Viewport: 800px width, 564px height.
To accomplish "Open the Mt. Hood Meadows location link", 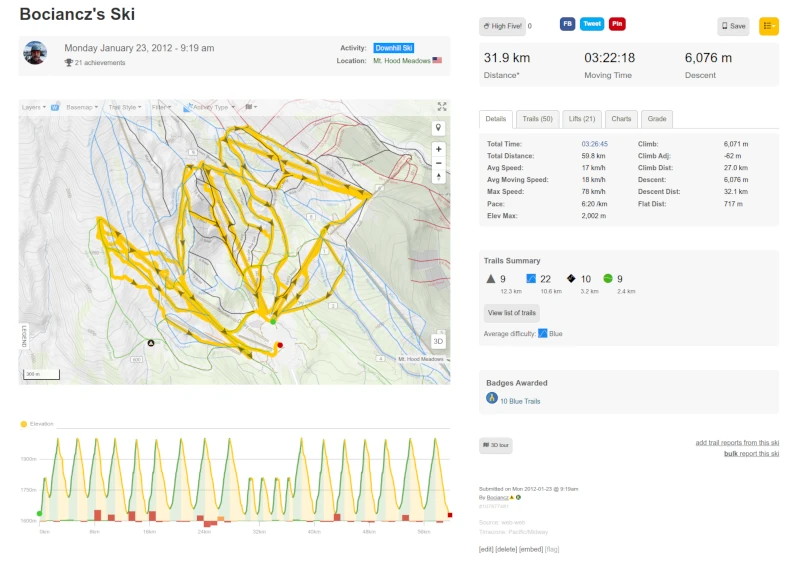I will [402, 61].
